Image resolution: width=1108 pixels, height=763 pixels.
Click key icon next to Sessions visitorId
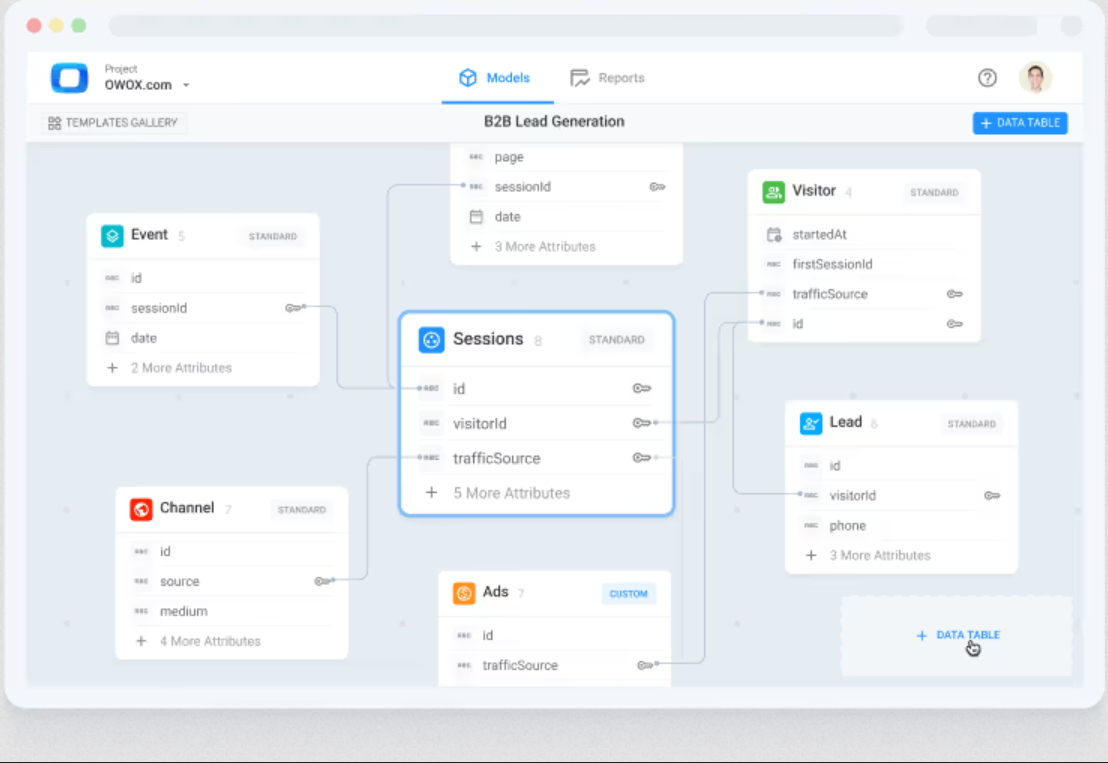click(x=641, y=422)
